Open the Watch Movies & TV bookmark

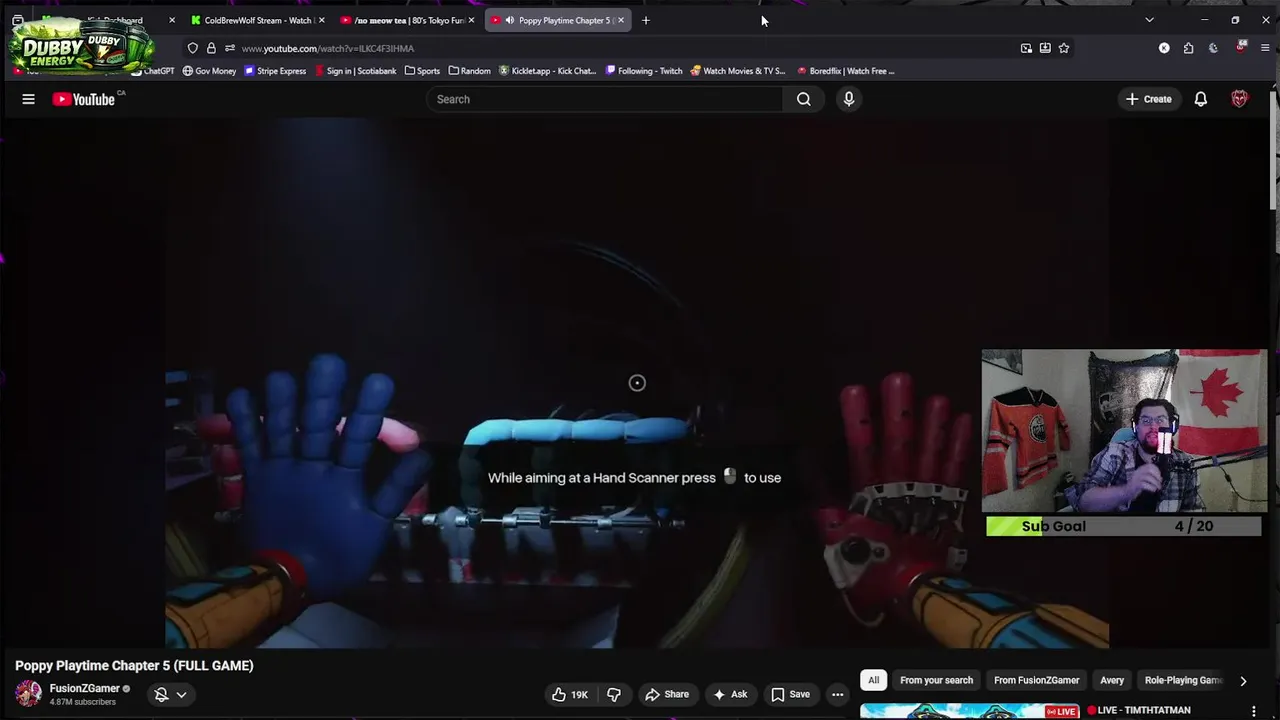click(x=737, y=71)
